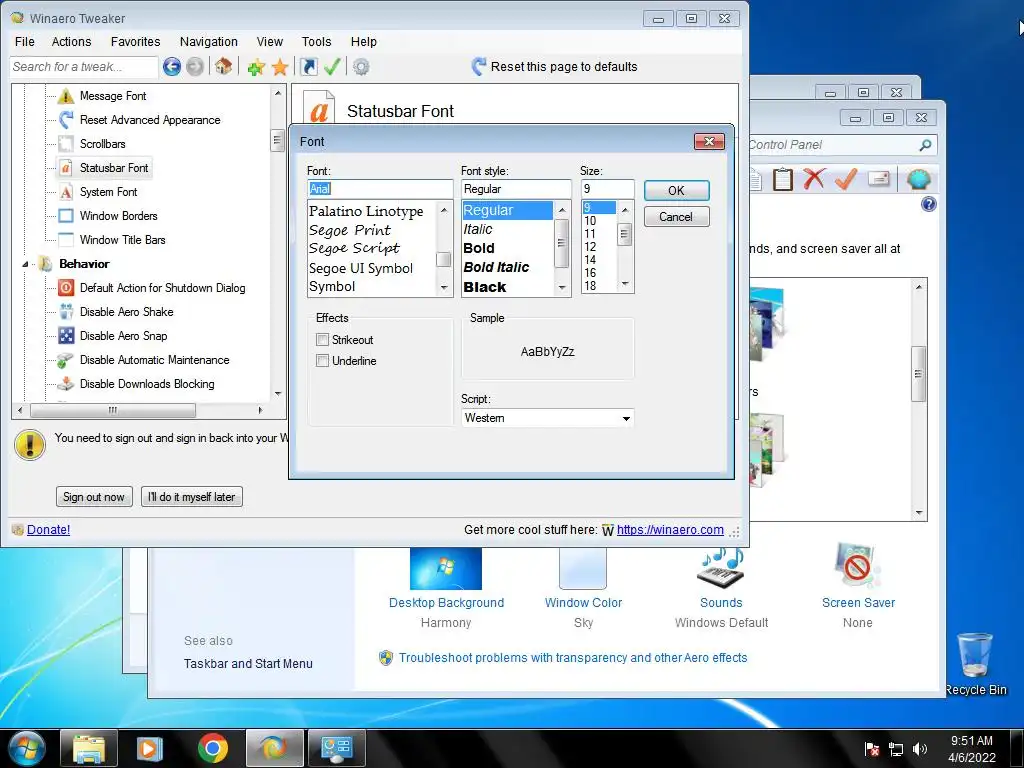Select Disable Automatic Maintenance item

[154, 360]
